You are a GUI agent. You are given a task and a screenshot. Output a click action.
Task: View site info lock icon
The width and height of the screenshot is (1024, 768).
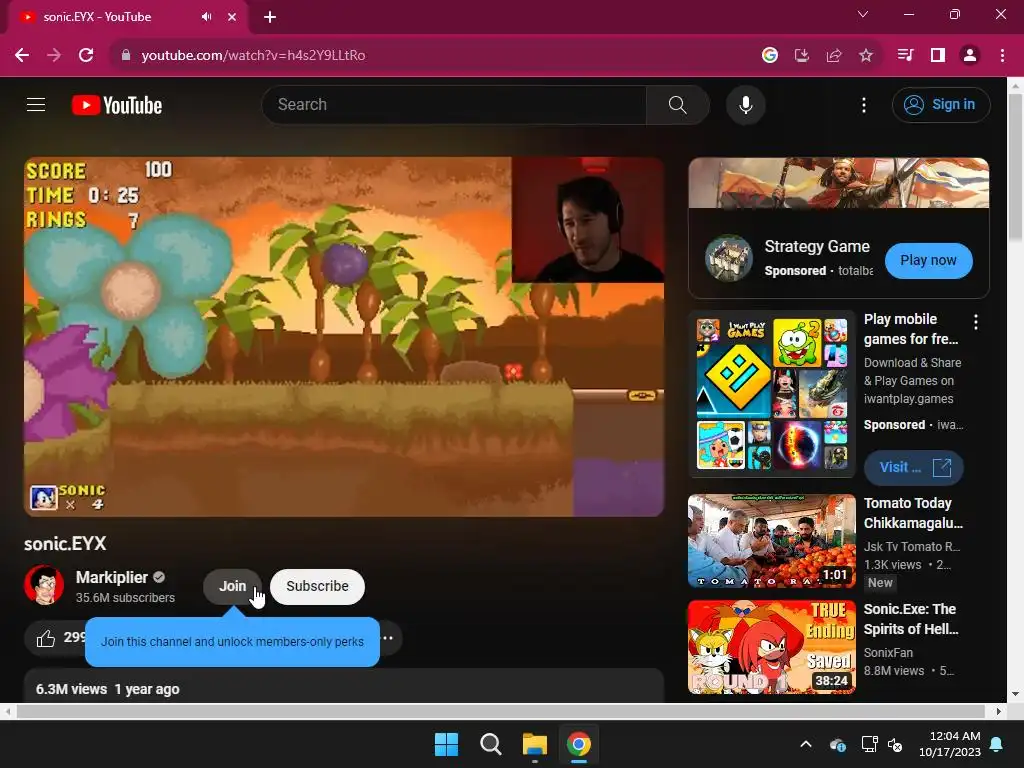[x=125, y=56]
